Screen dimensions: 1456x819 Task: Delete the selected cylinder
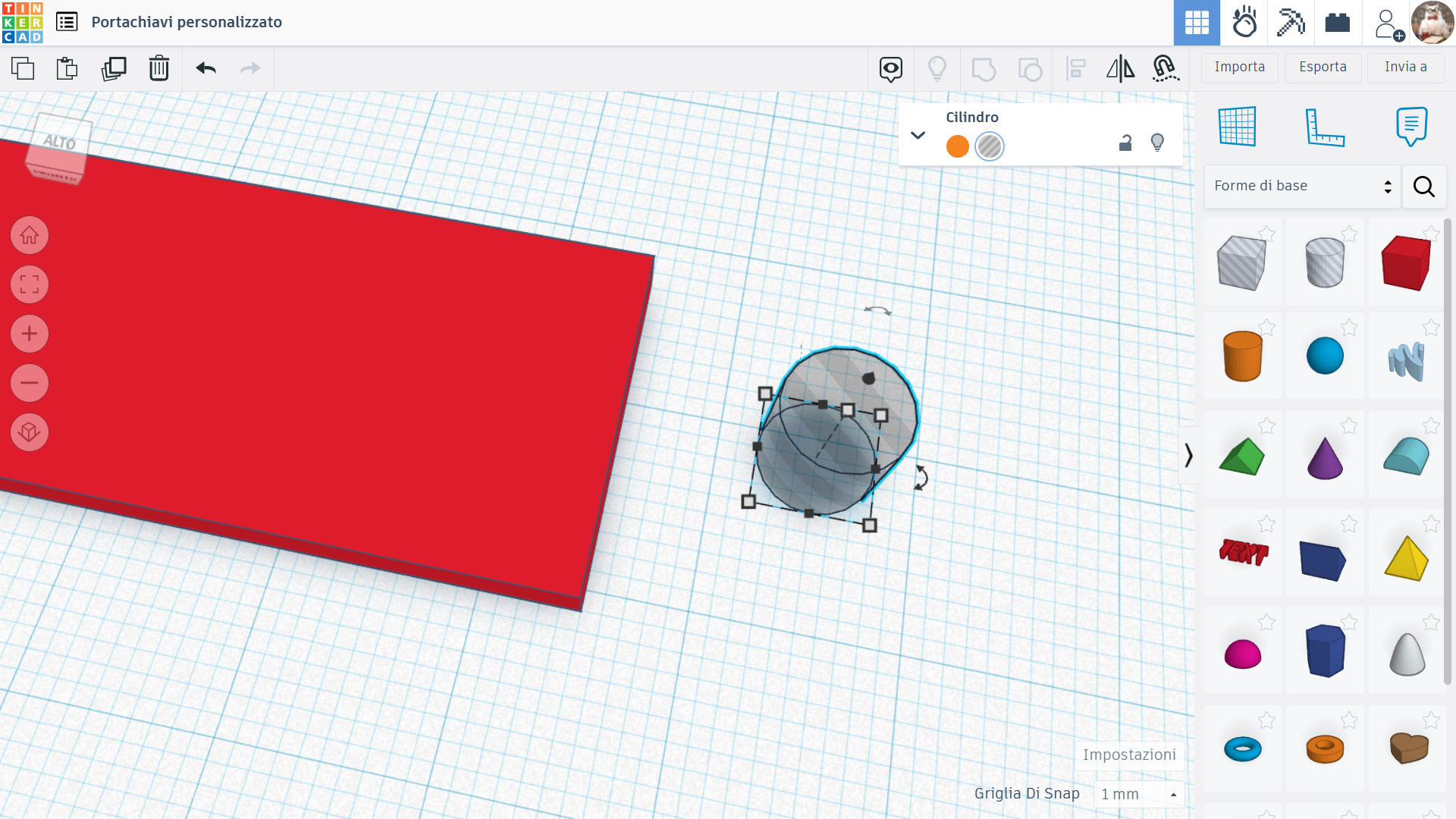coord(159,68)
